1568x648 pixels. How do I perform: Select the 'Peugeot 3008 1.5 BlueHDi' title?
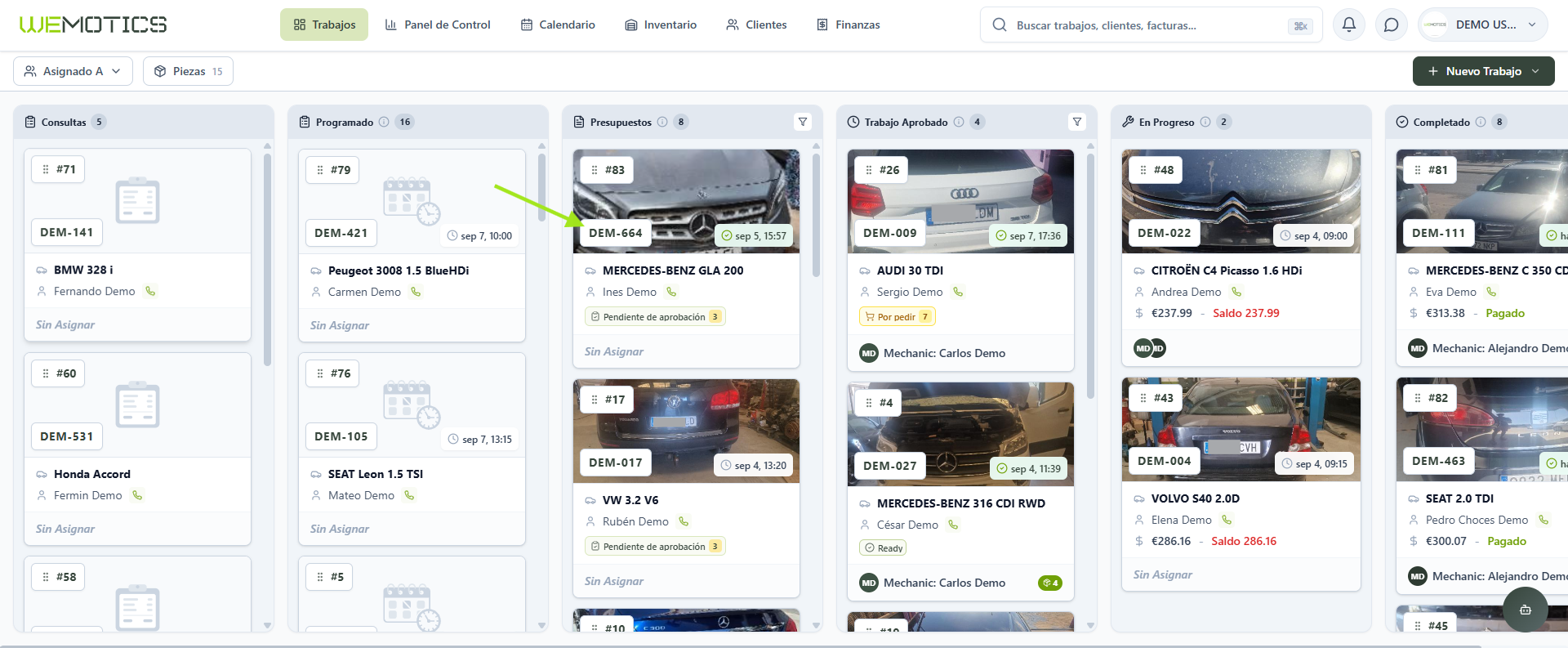tap(399, 270)
